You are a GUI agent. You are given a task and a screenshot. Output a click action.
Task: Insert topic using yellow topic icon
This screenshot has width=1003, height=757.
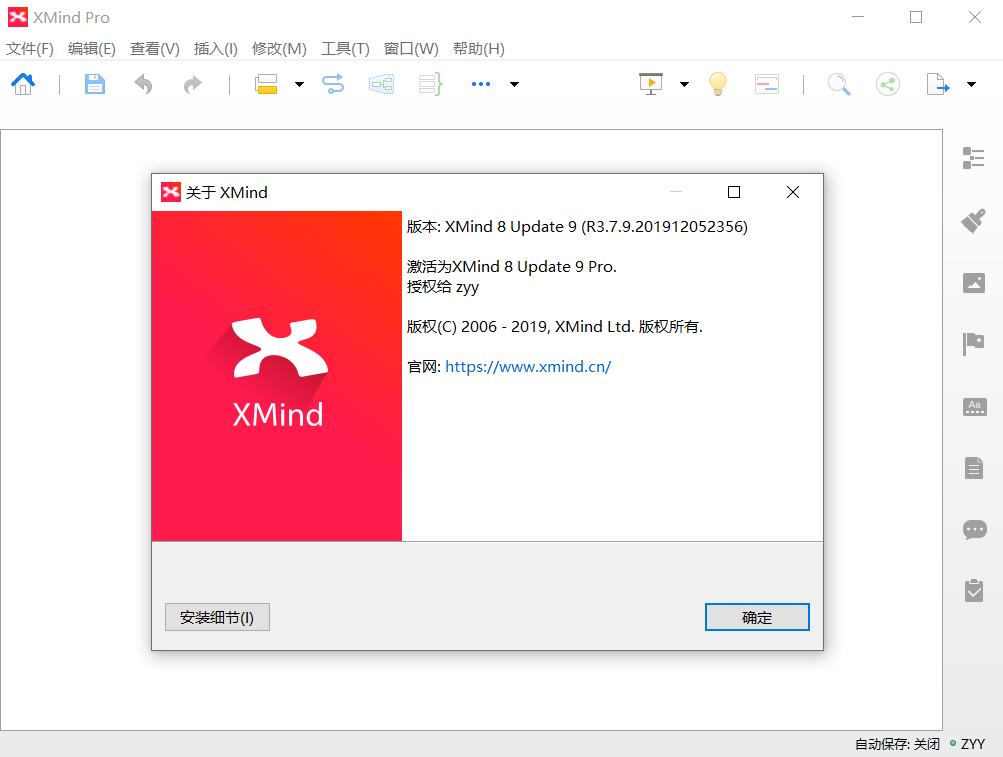pyautogui.click(x=266, y=84)
